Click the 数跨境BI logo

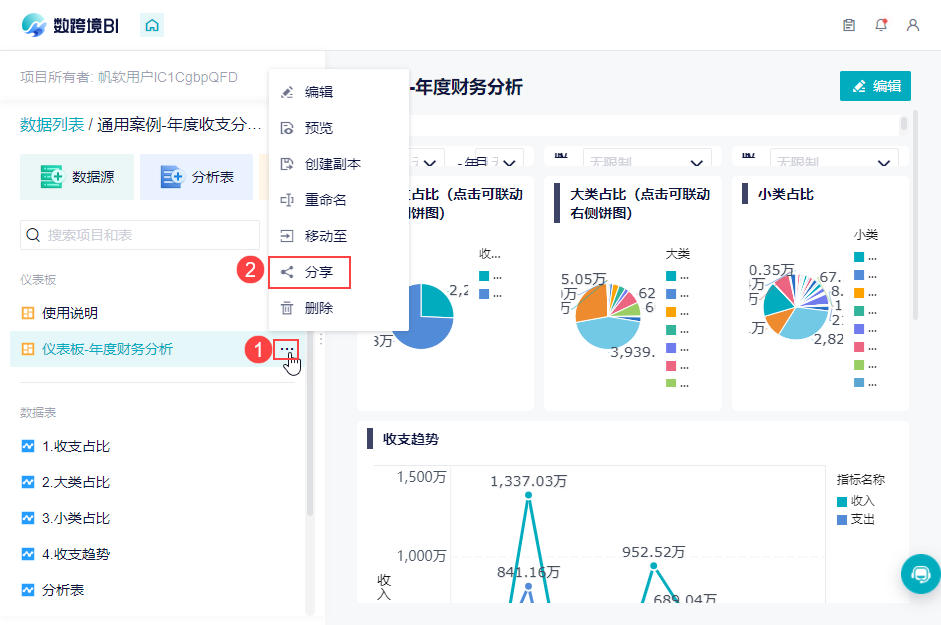pos(70,25)
